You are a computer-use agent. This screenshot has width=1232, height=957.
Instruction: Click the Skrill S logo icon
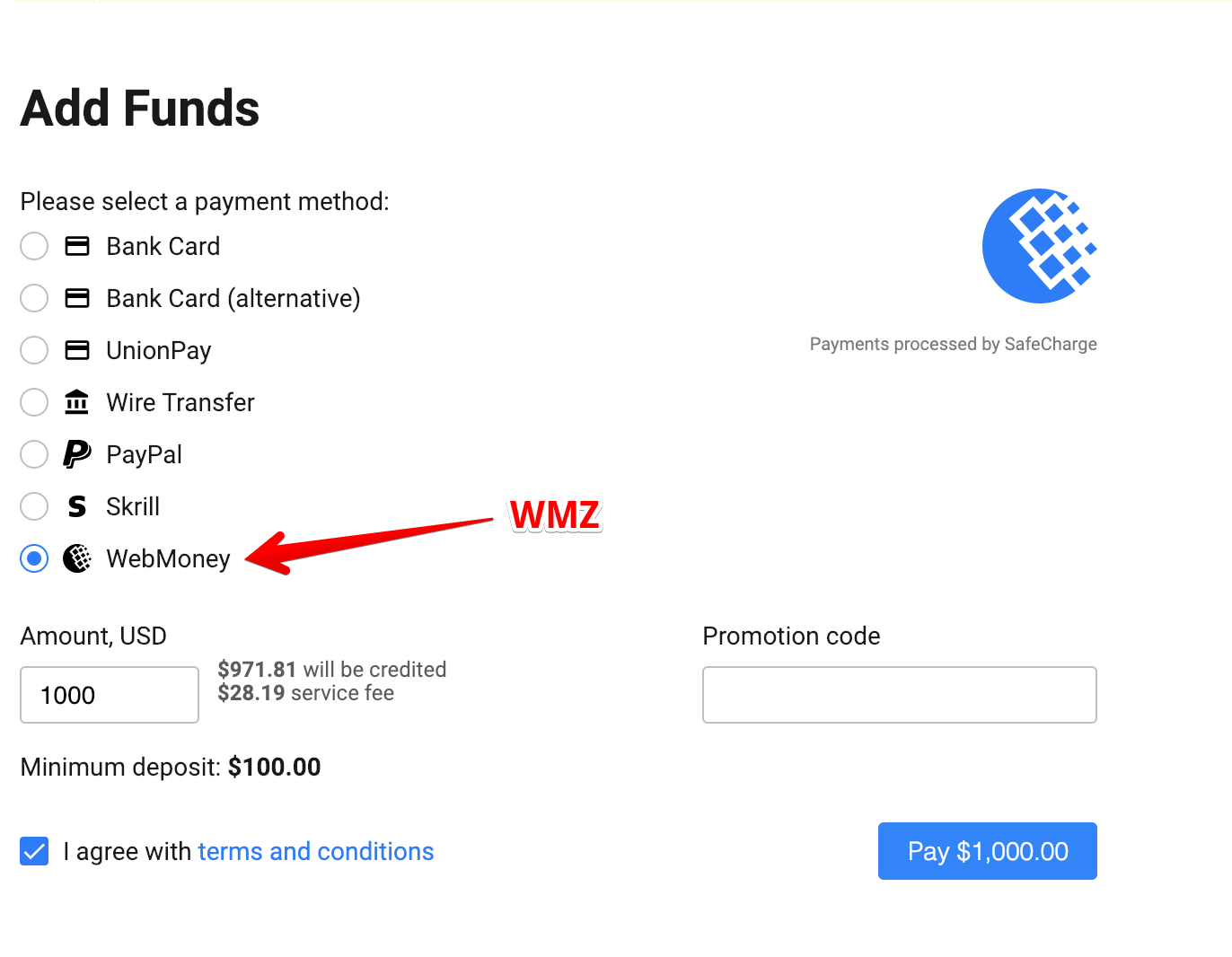pos(77,506)
